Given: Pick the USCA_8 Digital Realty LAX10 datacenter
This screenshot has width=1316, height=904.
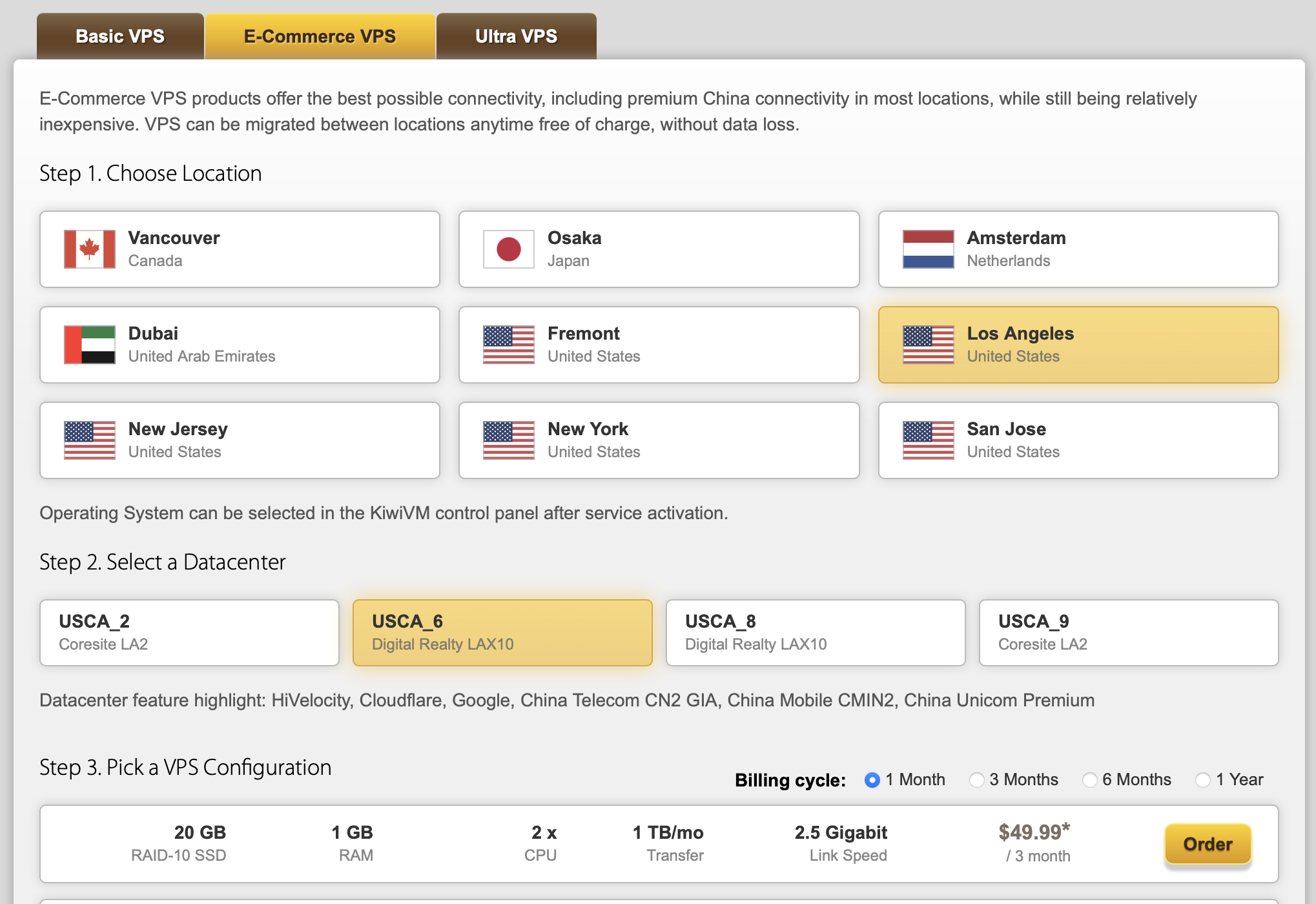Looking at the screenshot, I should [x=815, y=632].
